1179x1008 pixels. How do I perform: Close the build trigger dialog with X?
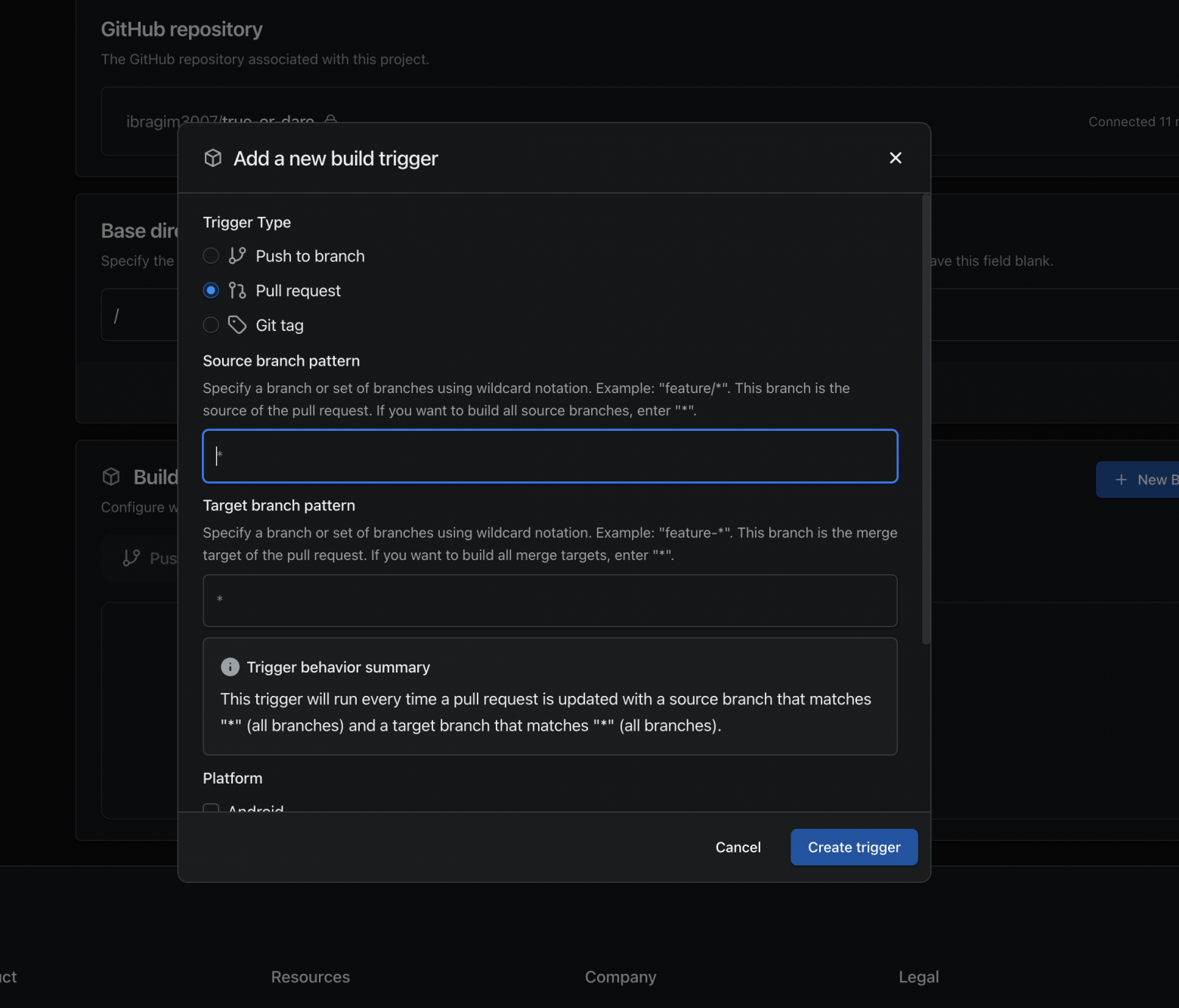pyautogui.click(x=896, y=158)
